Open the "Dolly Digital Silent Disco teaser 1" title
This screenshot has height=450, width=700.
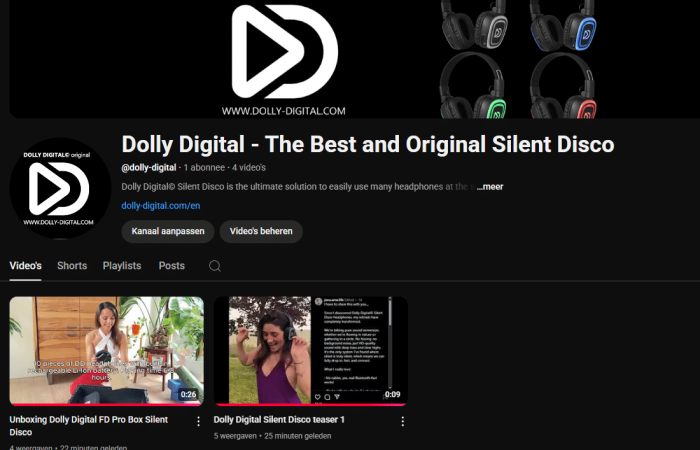pos(279,420)
